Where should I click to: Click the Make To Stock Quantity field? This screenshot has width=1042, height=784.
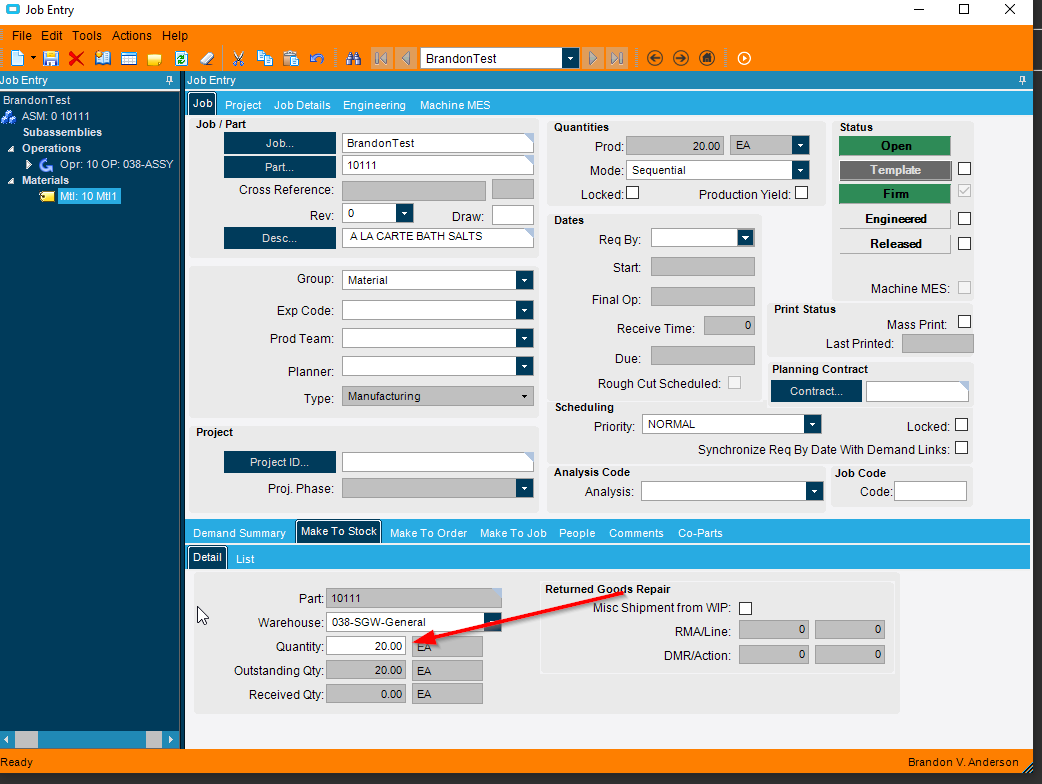pyautogui.click(x=366, y=646)
